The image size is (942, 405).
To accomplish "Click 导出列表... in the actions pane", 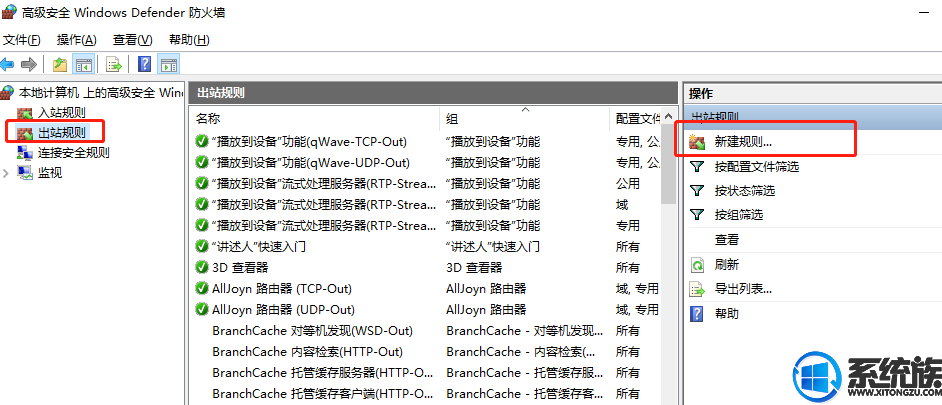I will (743, 288).
